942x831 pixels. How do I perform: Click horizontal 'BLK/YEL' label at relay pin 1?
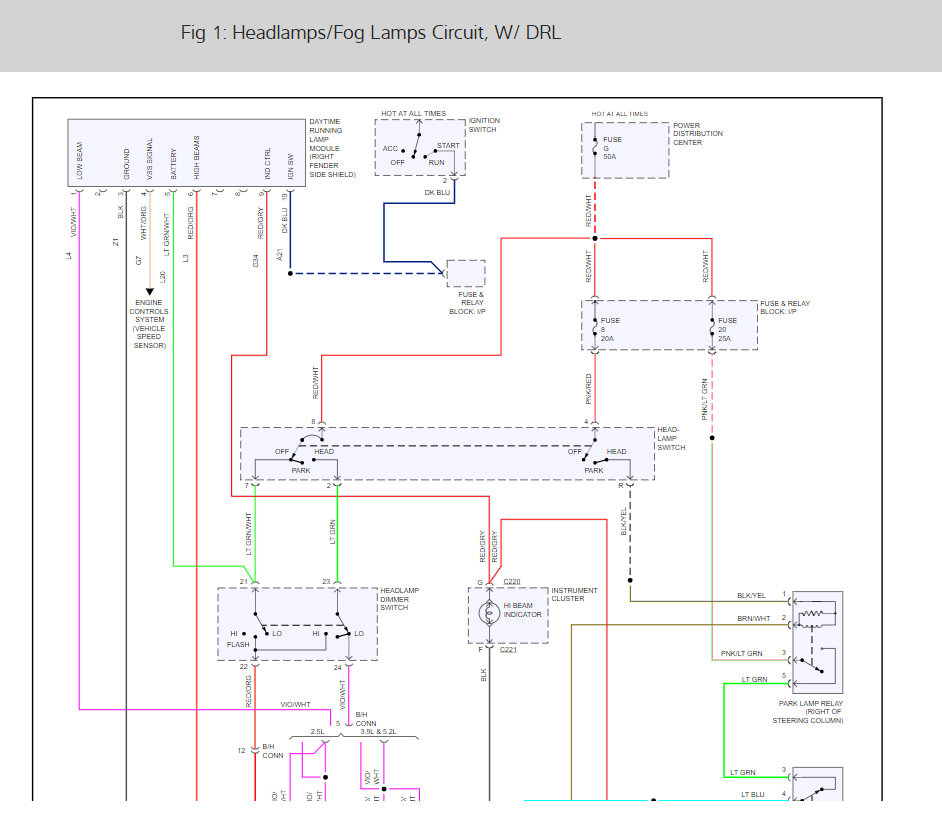click(x=751, y=595)
